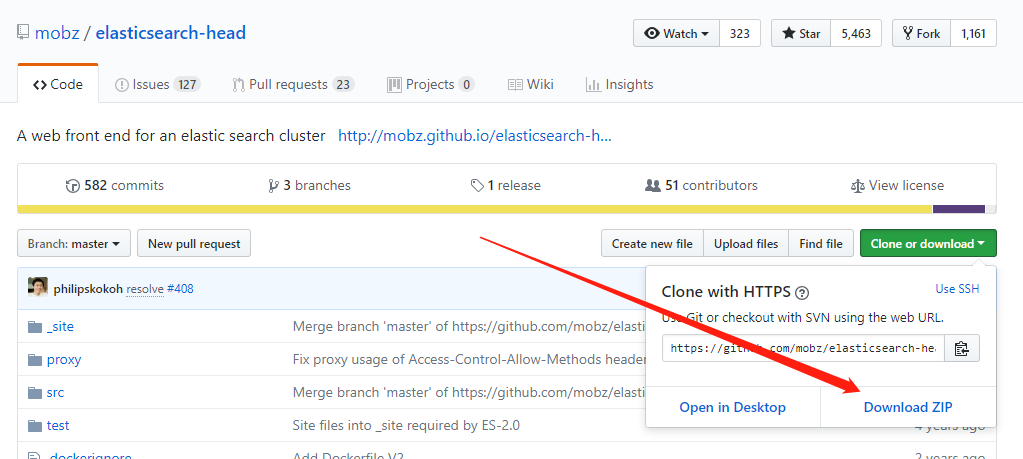Open the Projects tab
The width and height of the screenshot is (1023, 459).
click(431, 85)
